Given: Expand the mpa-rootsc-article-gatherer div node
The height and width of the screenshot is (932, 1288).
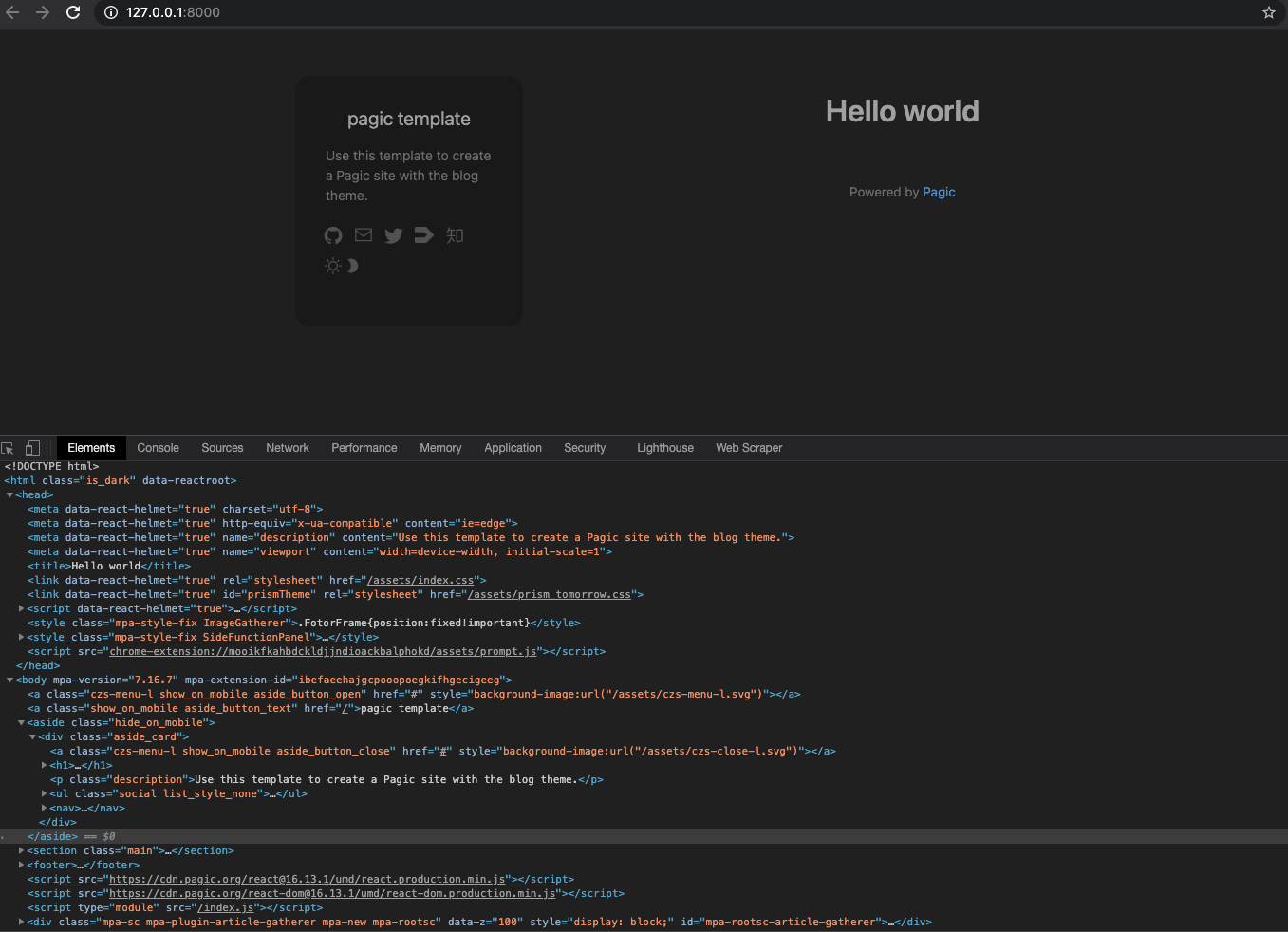Looking at the screenshot, I should pos(21,923).
